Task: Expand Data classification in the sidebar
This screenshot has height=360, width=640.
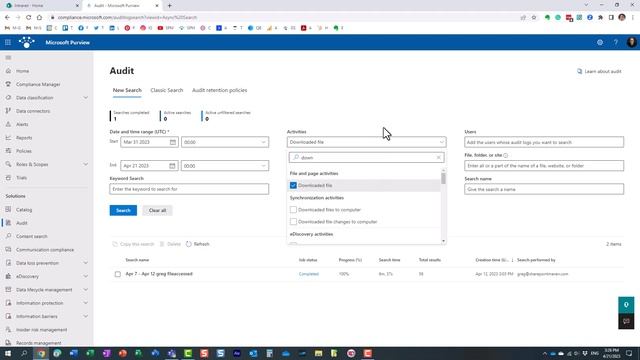Action: tap(86, 98)
